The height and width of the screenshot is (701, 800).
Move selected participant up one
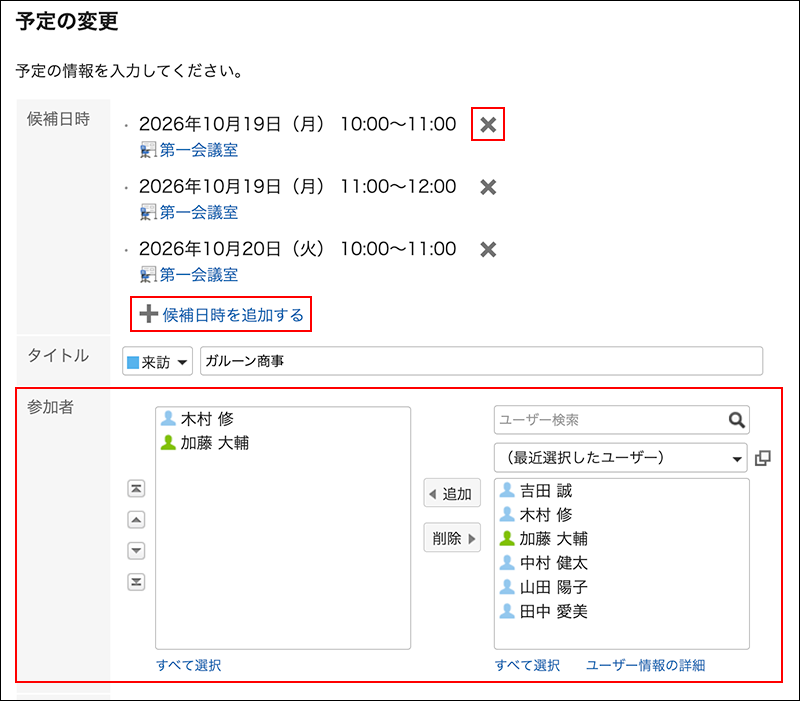[136, 519]
